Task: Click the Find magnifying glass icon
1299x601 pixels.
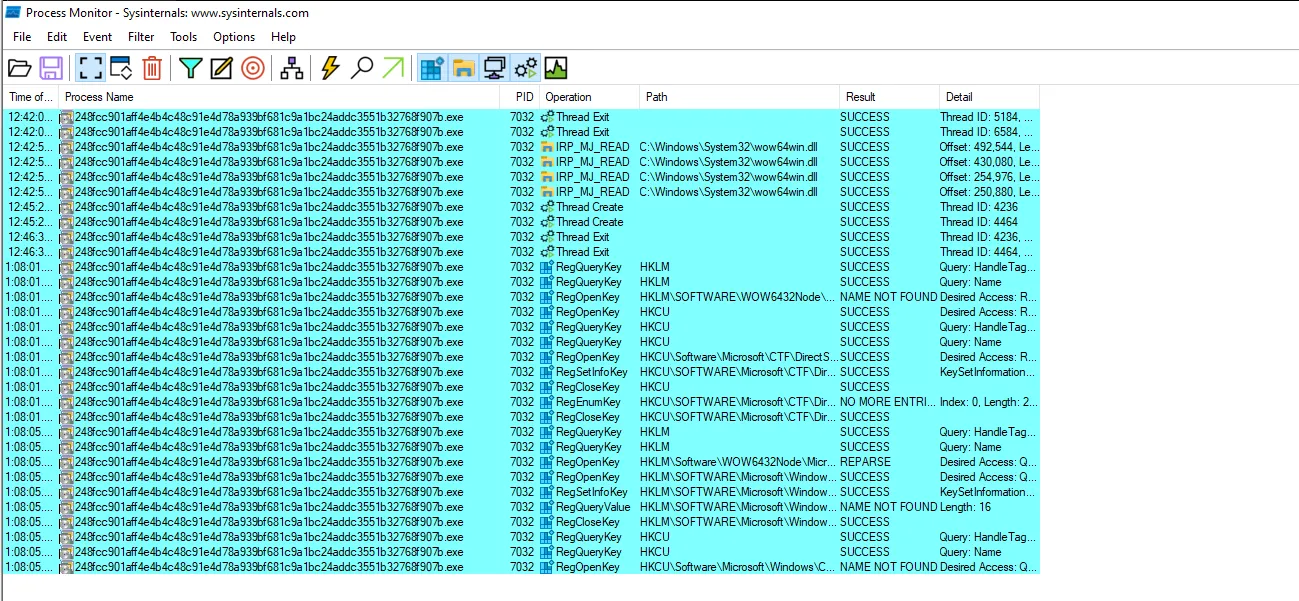Action: pyautogui.click(x=362, y=68)
